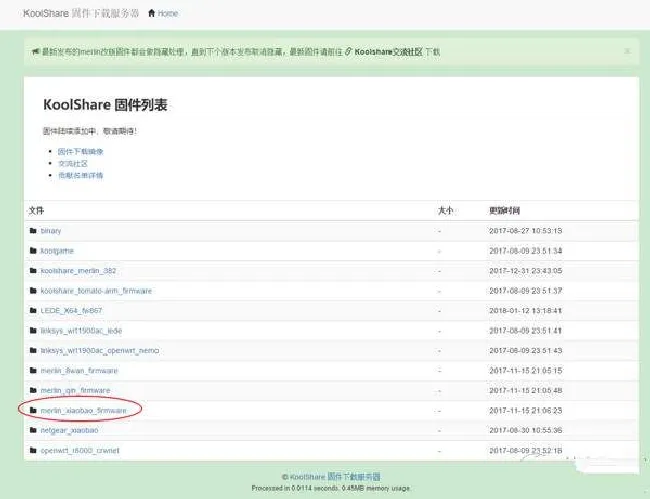This screenshot has width=650, height=499.
Task: Click the 更新时间 column header
Action: [504, 211]
